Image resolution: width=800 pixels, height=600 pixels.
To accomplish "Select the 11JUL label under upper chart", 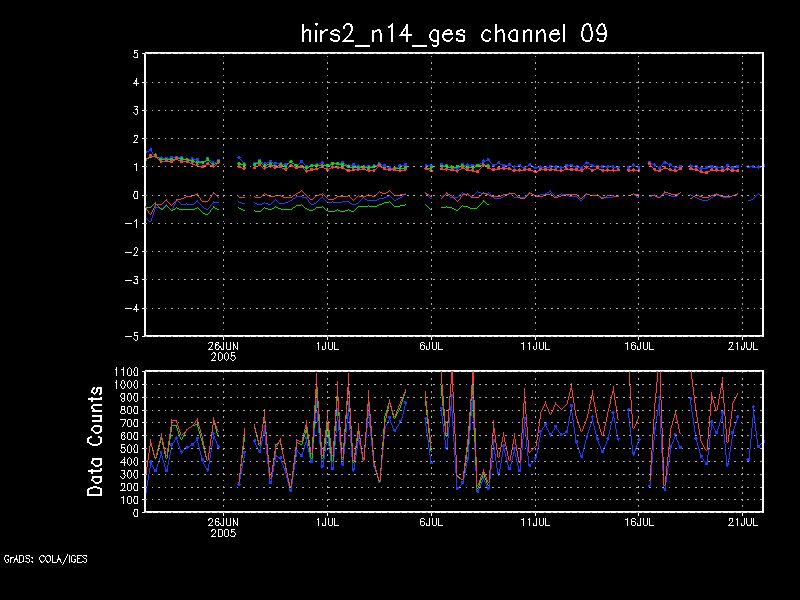I will 535,345.
